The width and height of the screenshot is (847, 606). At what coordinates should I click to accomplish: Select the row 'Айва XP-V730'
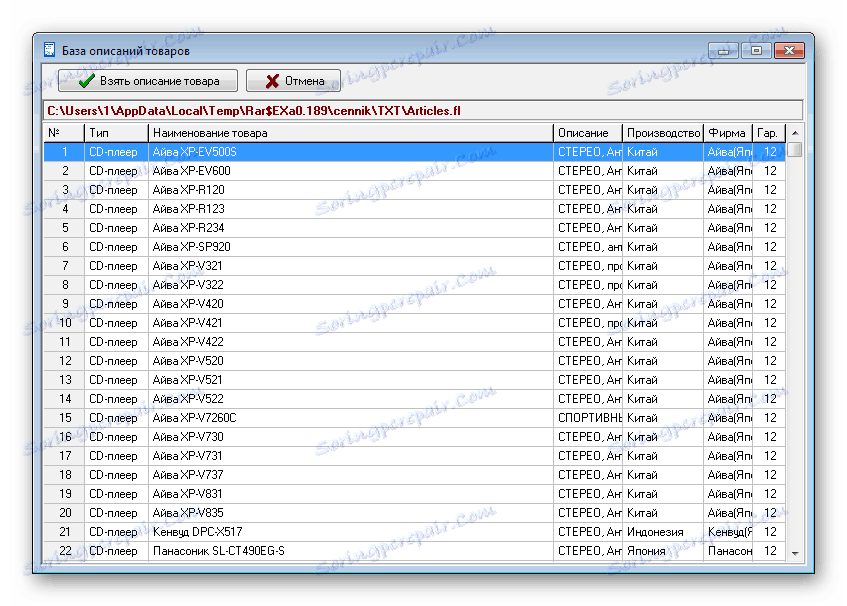pos(414,437)
